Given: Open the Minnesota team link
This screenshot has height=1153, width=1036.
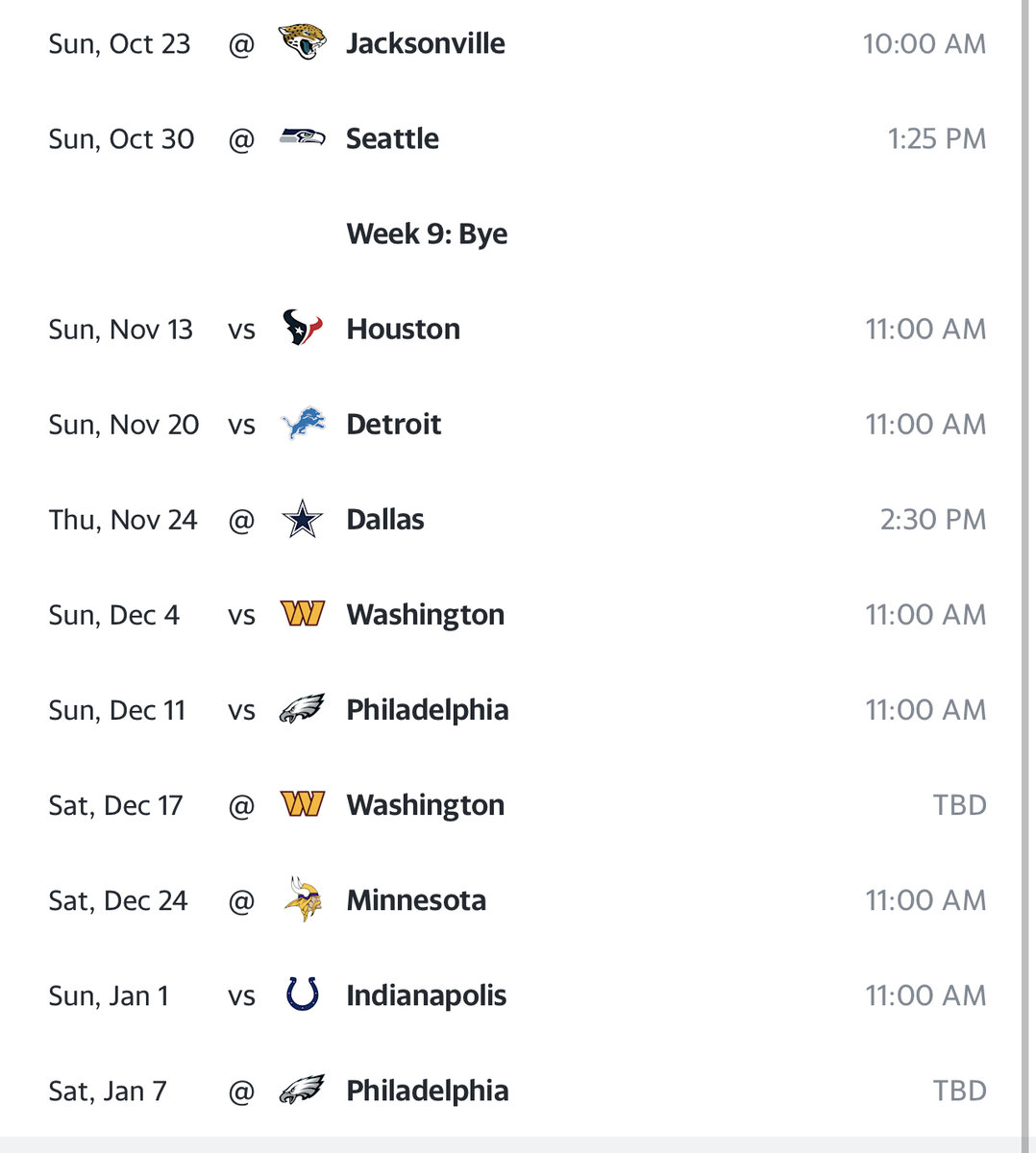Looking at the screenshot, I should pos(415,900).
